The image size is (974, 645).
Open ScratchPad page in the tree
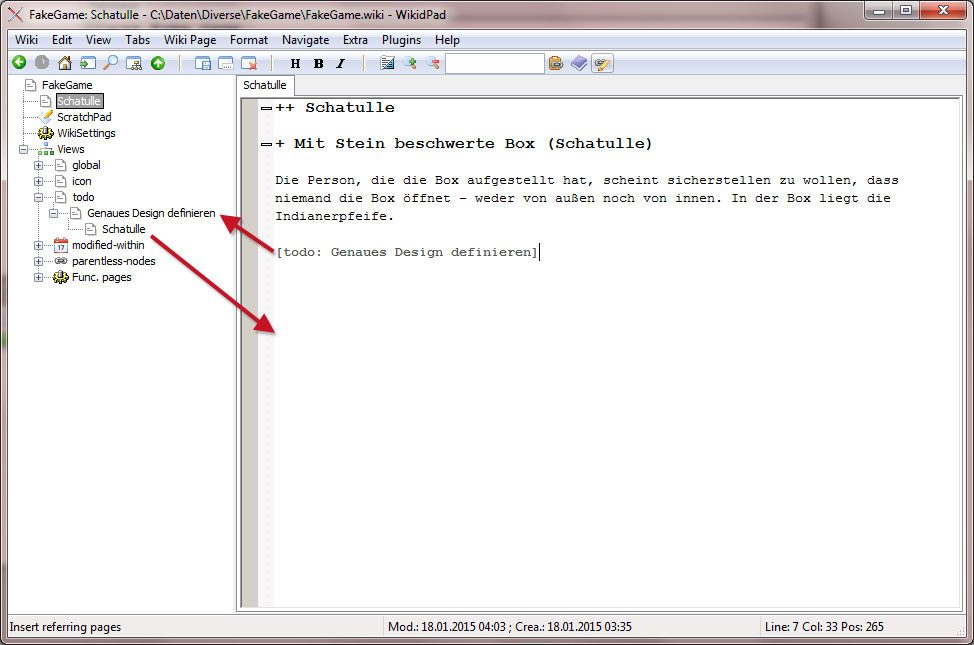tap(84, 117)
